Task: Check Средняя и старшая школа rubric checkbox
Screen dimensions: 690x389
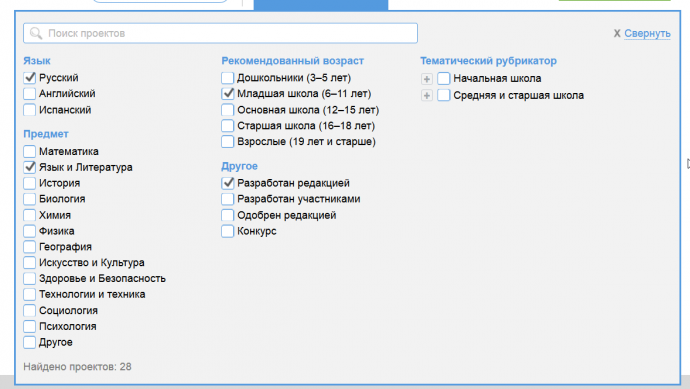Action: [x=444, y=95]
